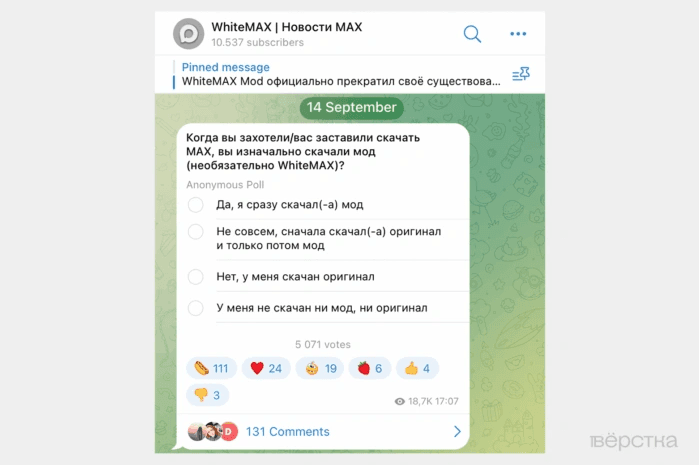The width and height of the screenshot is (699, 467).
Task: Open the WhiteMAX channel avatar
Action: [189, 34]
